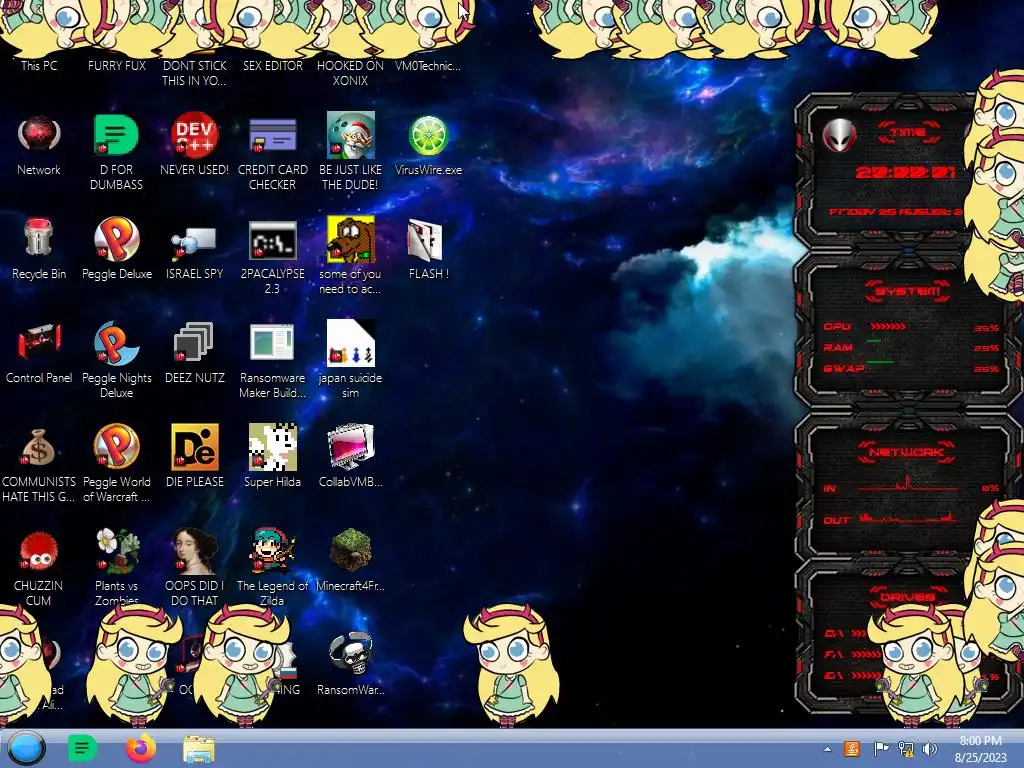
Task: Select the Minecraft4Fr... block icon
Action: click(351, 549)
